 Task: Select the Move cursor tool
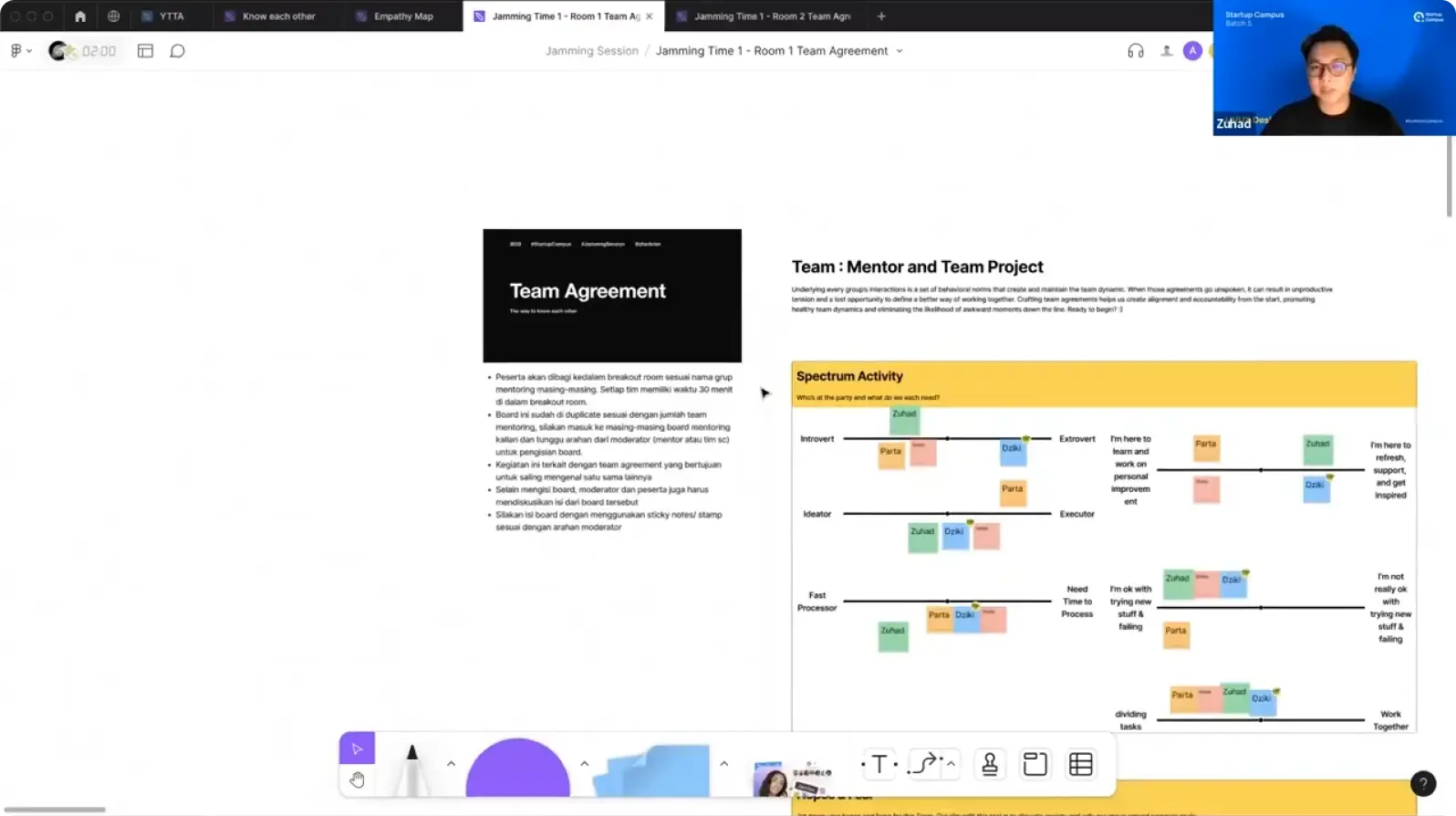pos(357,748)
